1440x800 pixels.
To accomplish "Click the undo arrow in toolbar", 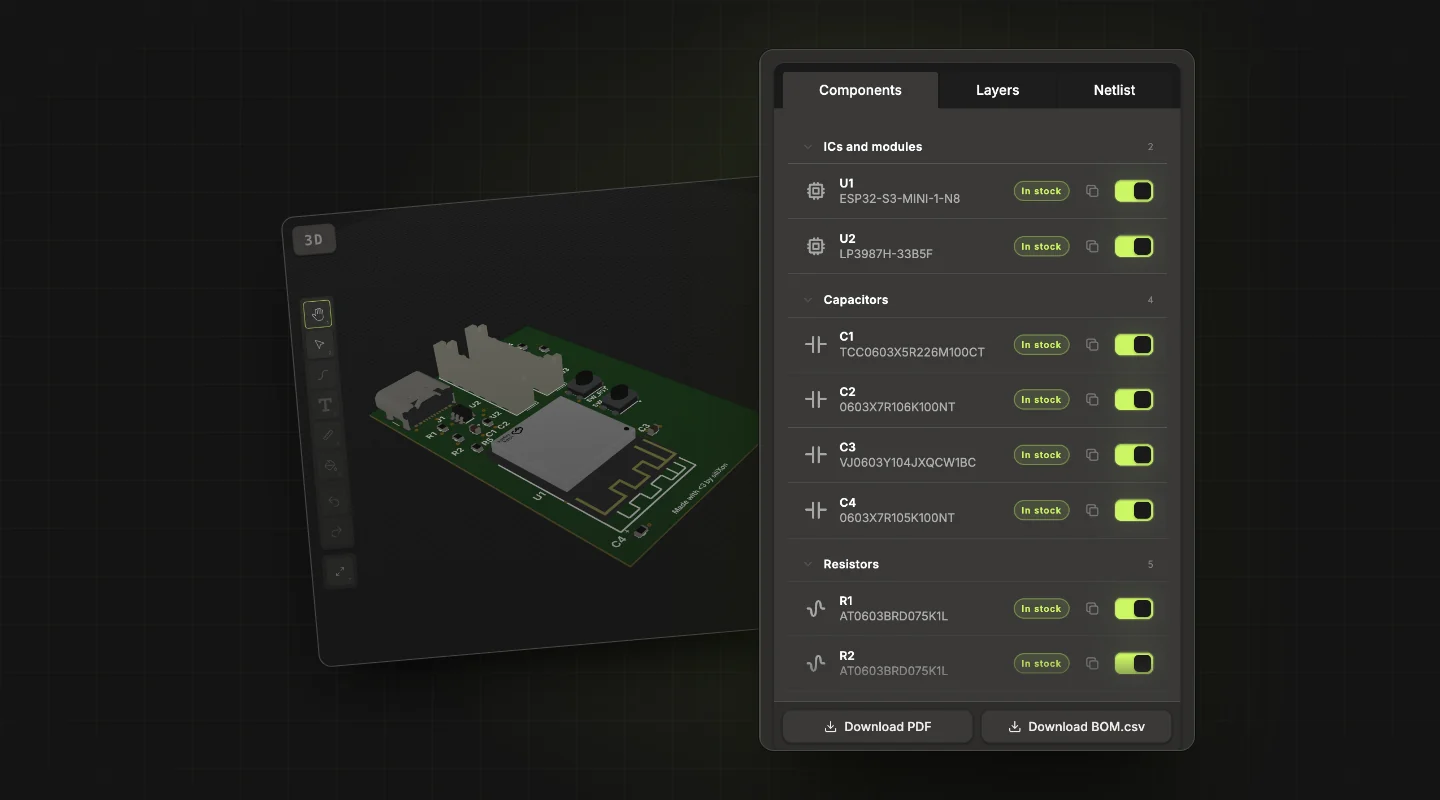I will coord(334,501).
